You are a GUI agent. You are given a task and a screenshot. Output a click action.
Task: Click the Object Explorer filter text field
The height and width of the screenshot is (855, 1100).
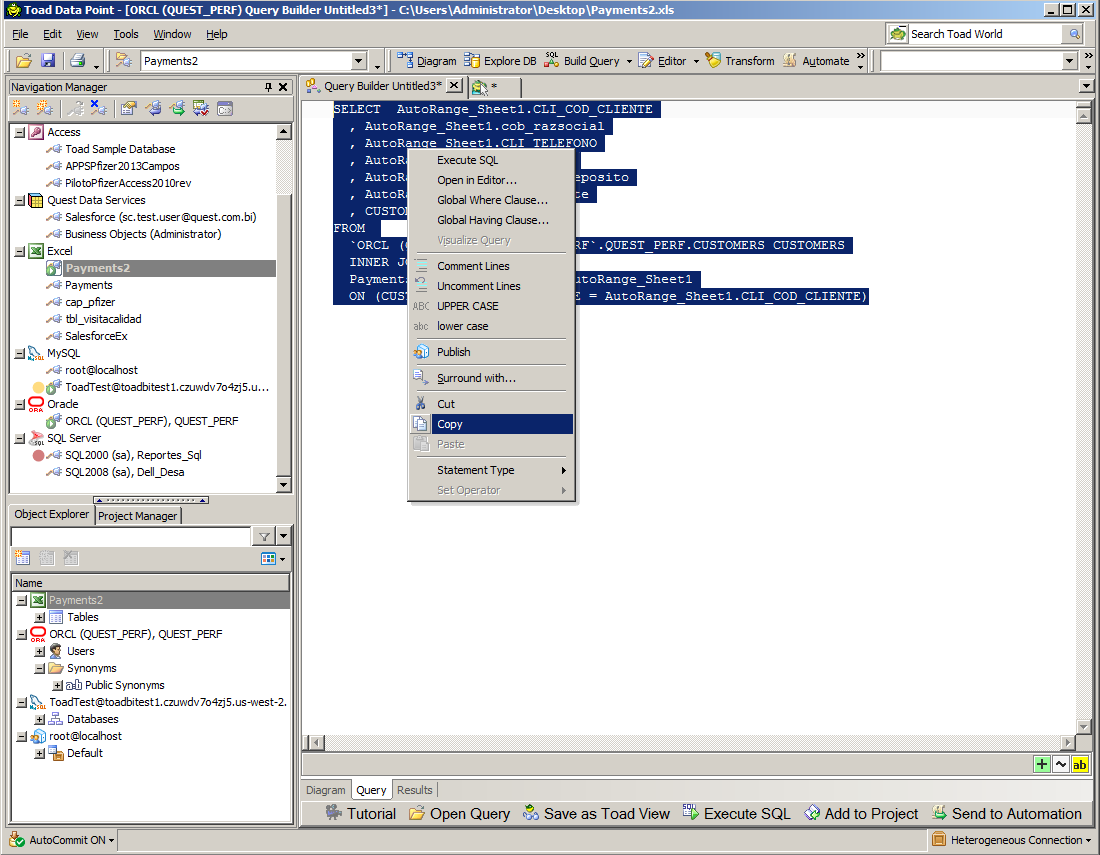pyautogui.click(x=131, y=537)
